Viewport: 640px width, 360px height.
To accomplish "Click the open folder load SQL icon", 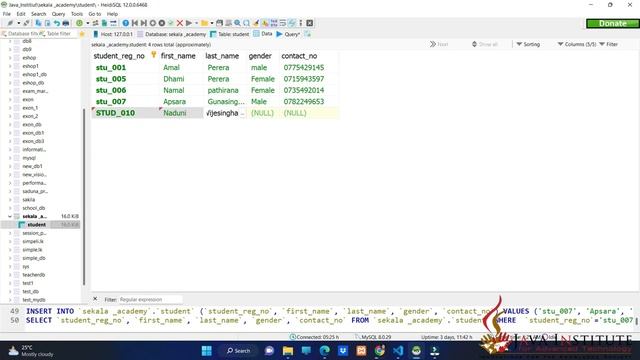I will 204,23.
